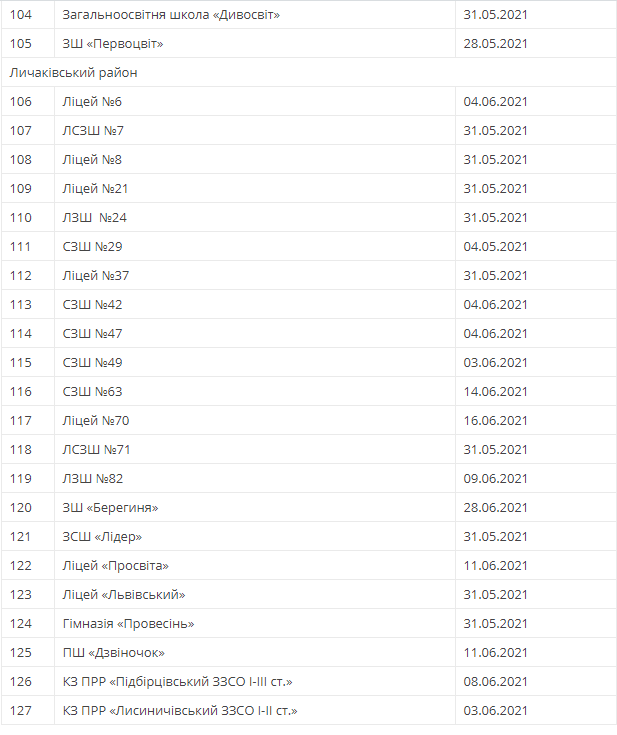Viewport: 617px width, 735px height.
Task: Select row number 109 cell
Action: click(x=21, y=189)
